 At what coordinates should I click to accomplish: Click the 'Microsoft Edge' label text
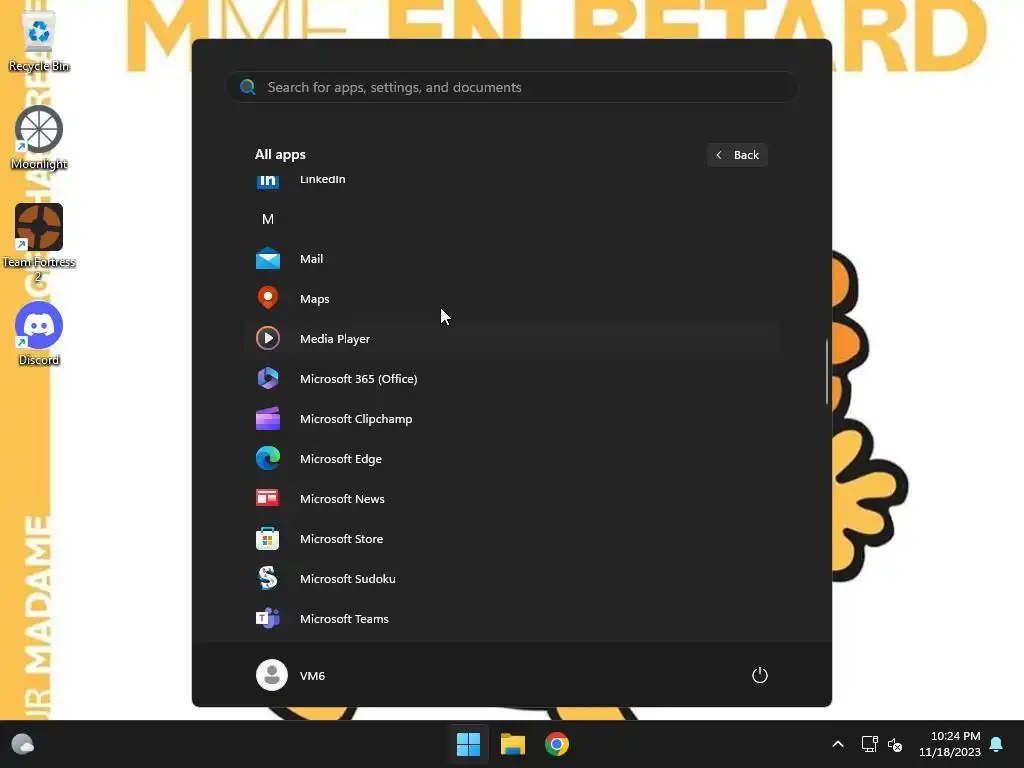click(x=341, y=458)
